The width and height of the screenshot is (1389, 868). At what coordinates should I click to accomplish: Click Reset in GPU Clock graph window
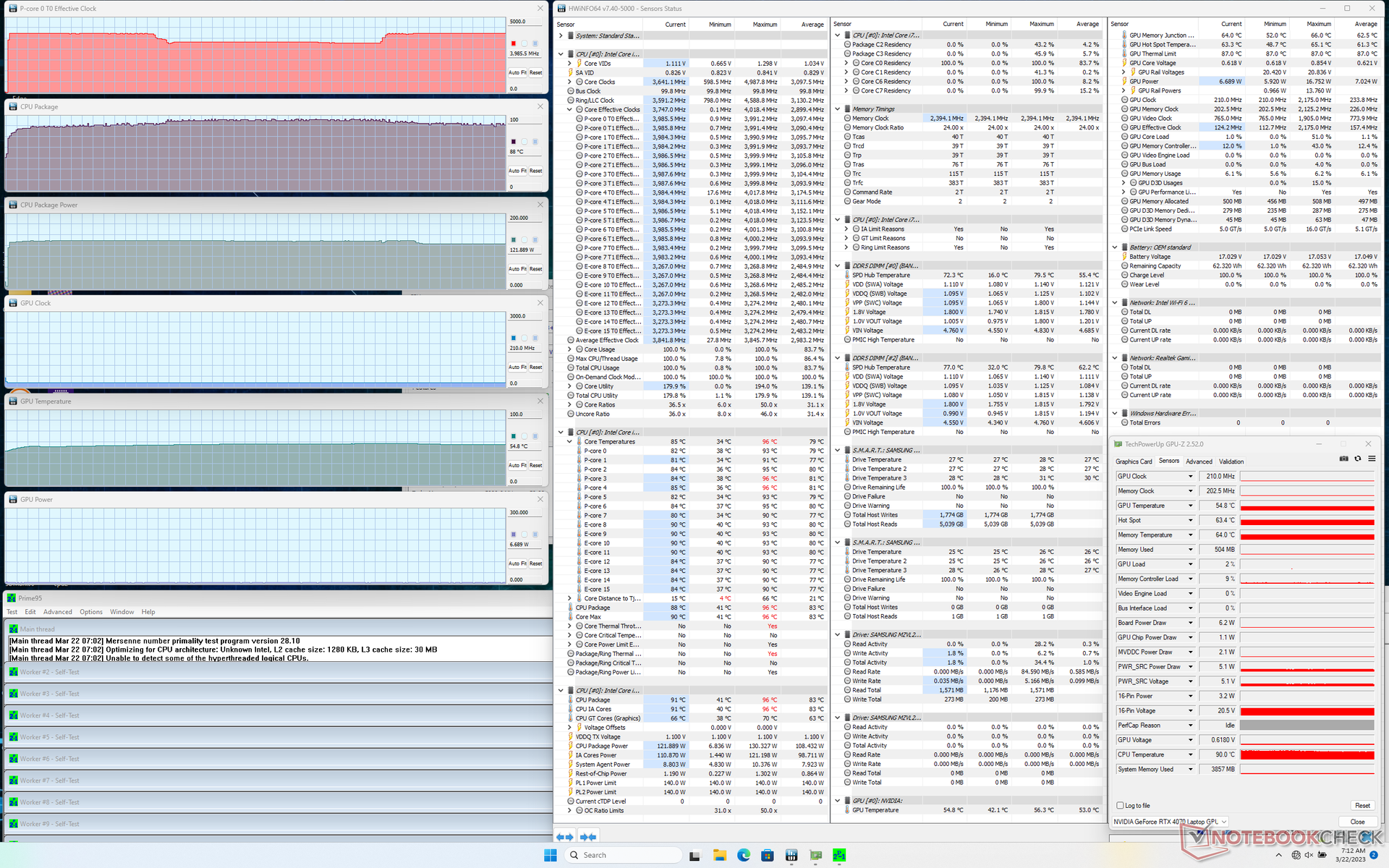tap(536, 367)
